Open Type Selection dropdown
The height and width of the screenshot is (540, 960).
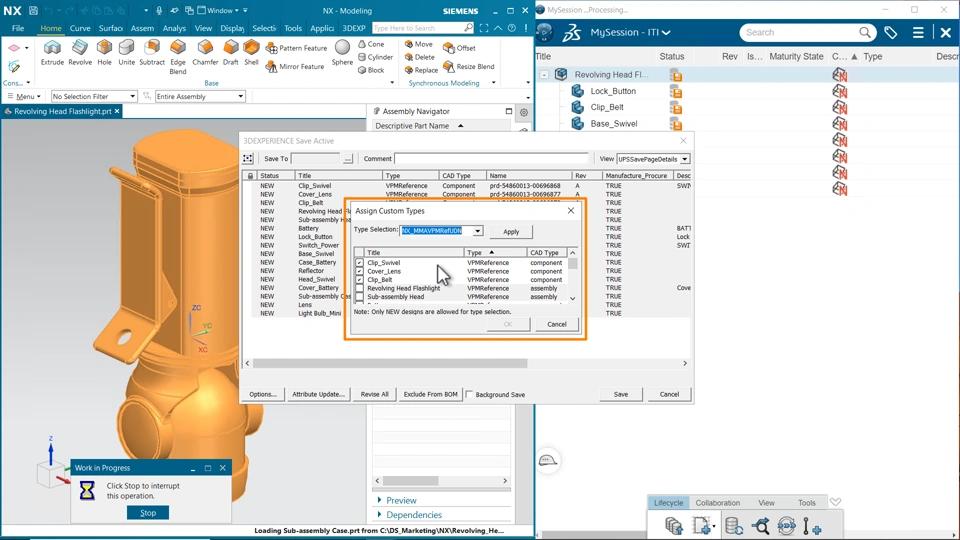pyautogui.click(x=478, y=231)
